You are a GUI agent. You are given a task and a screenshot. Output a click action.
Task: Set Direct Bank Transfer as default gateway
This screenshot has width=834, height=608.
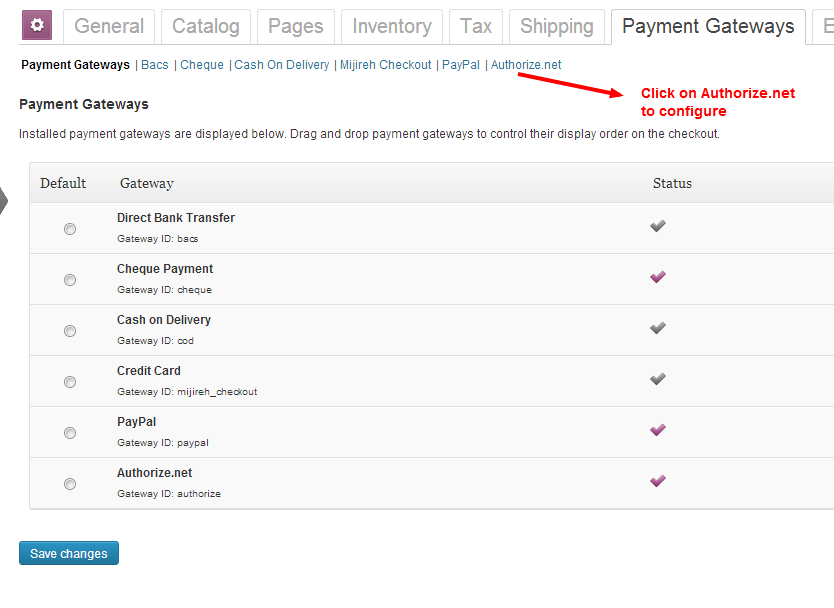[70, 229]
